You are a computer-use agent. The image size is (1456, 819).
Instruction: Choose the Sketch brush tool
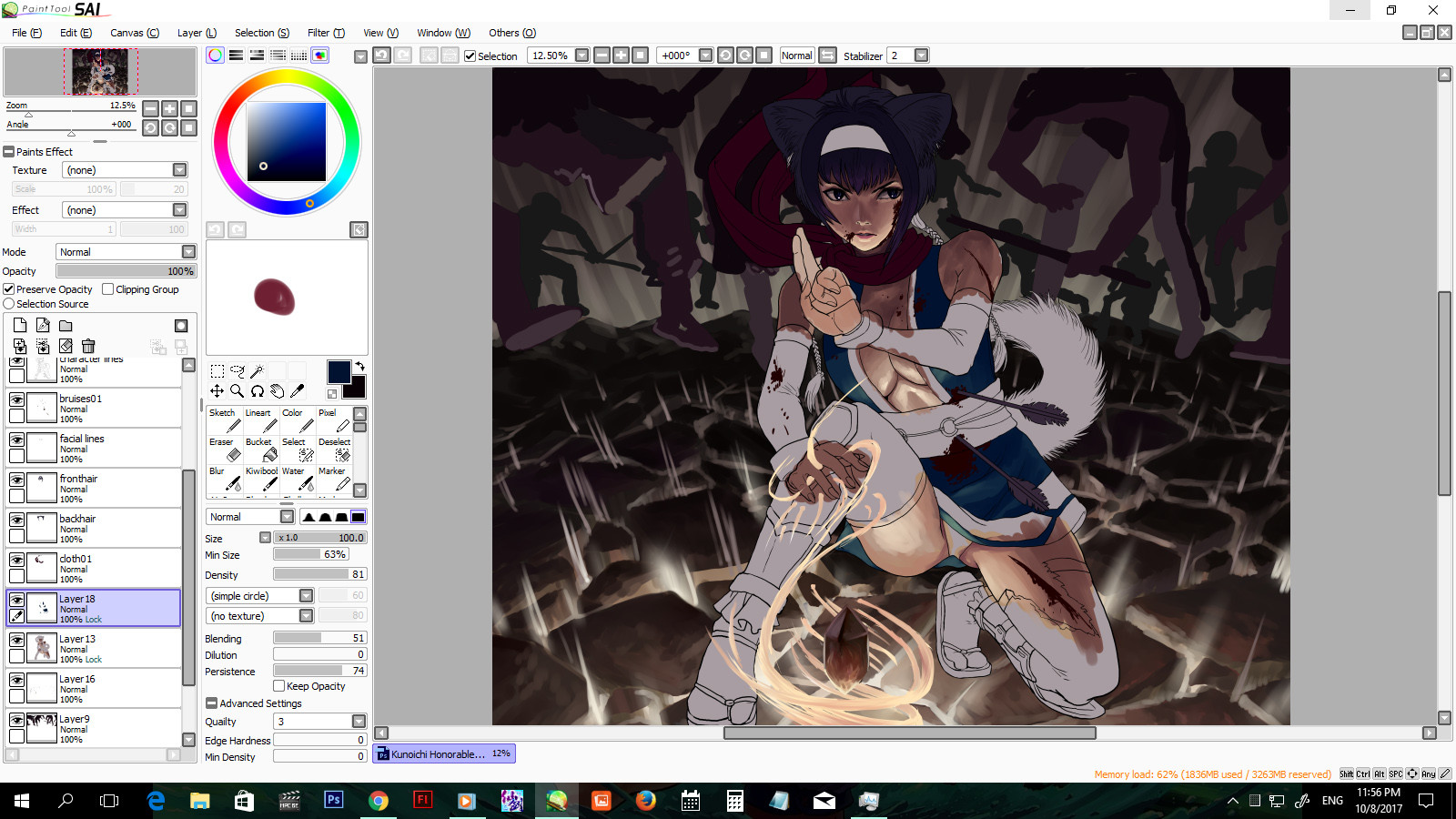click(225, 420)
